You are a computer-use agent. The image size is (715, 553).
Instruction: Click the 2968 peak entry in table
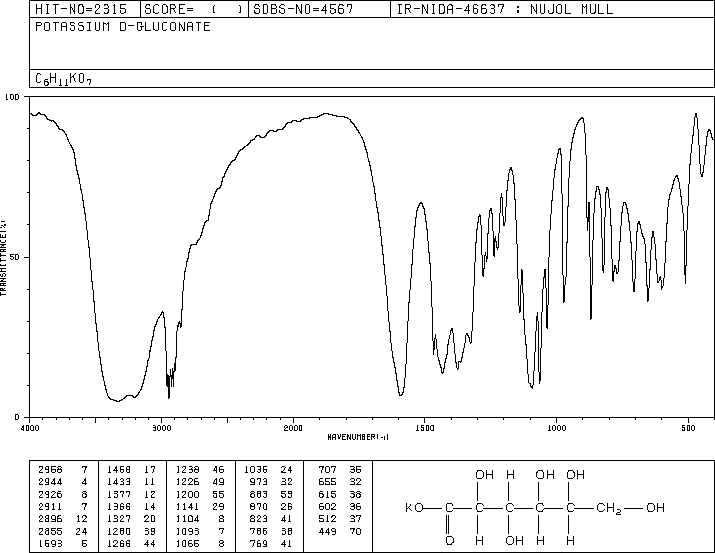click(x=63, y=470)
